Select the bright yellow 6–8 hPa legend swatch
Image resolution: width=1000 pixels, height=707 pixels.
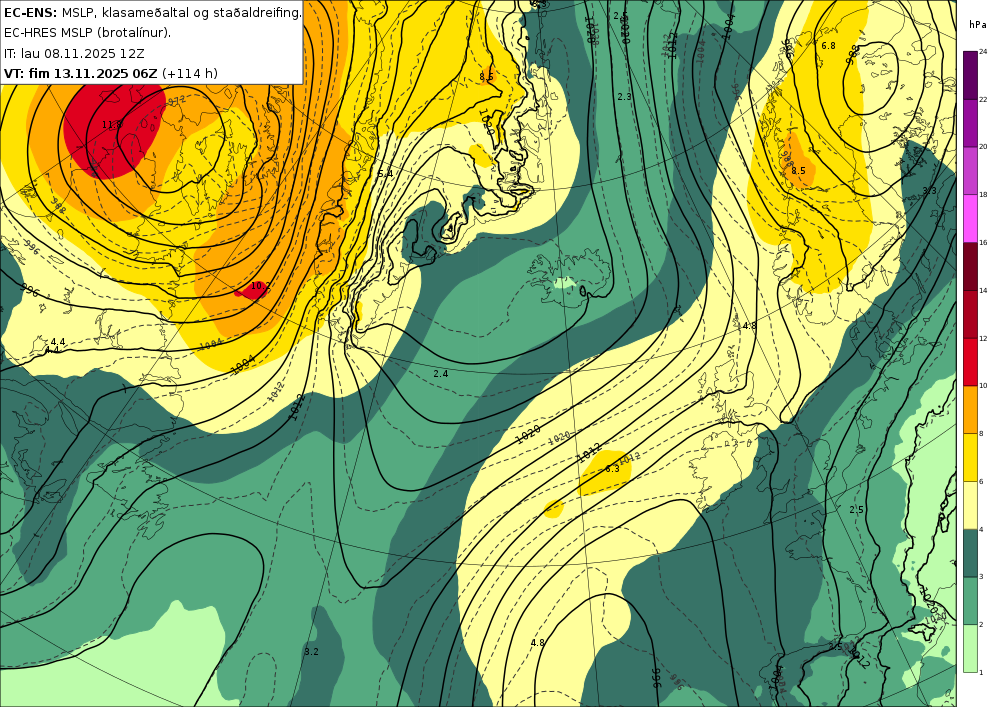[x=970, y=456]
